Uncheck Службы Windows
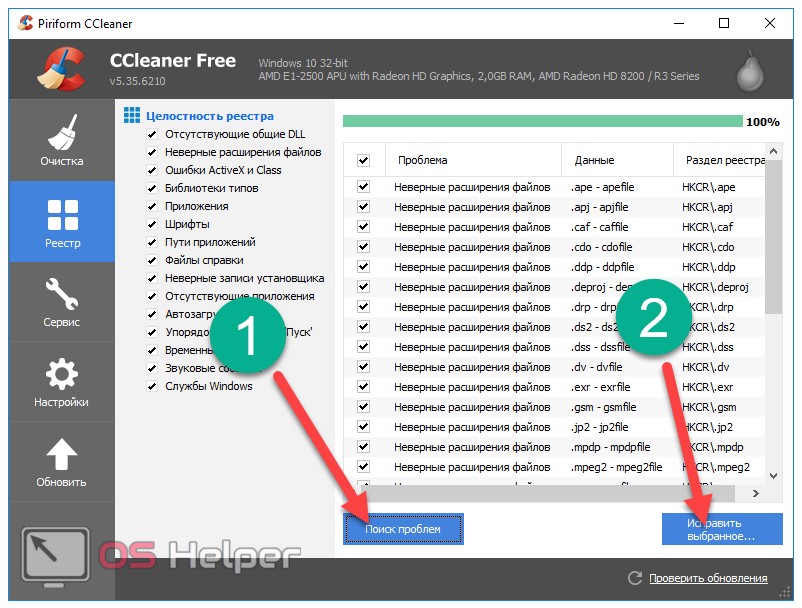The height and width of the screenshot is (608, 802). point(152,386)
